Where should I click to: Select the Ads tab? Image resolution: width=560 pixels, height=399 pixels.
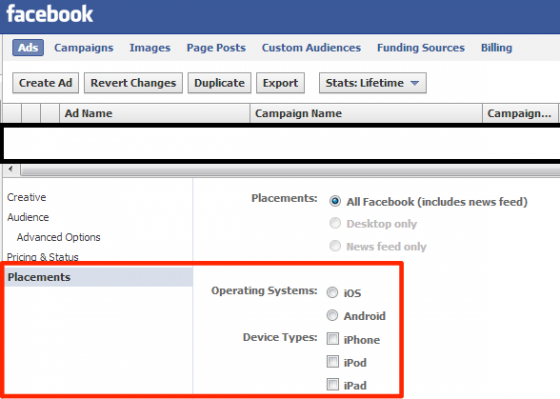pyautogui.click(x=28, y=48)
